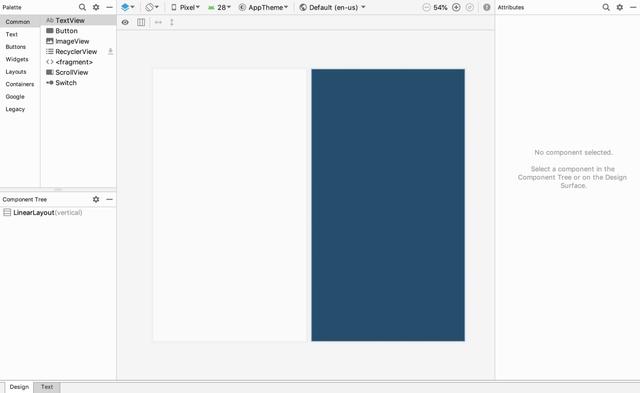Open Palette settings gear

pos(96,7)
